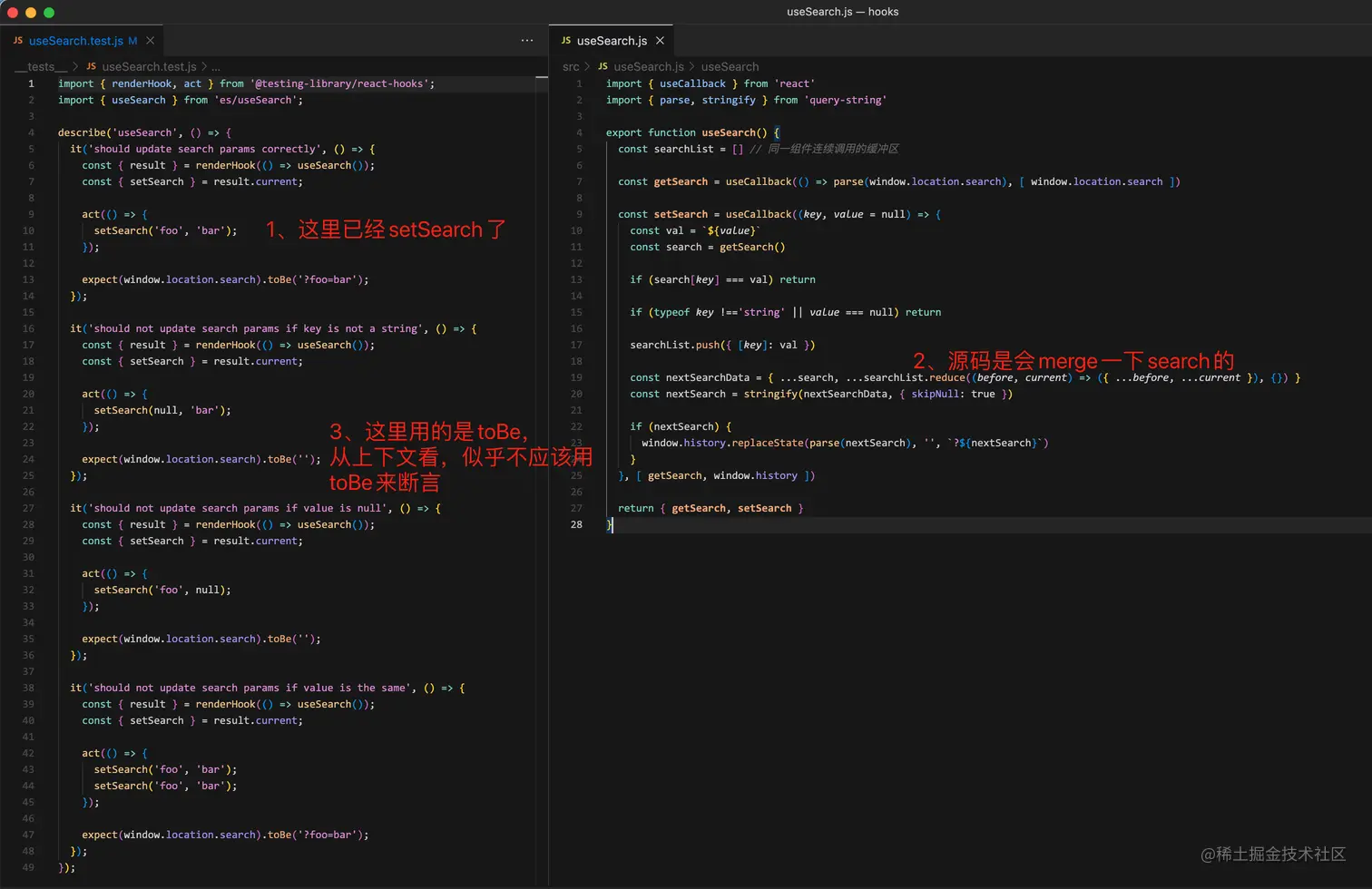
Task: Close the useSearch.test.js tab
Action: (x=151, y=41)
